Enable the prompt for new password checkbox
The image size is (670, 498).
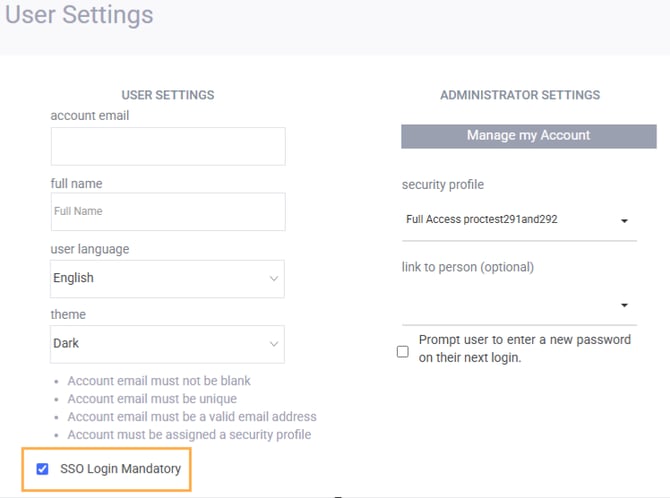(x=403, y=351)
